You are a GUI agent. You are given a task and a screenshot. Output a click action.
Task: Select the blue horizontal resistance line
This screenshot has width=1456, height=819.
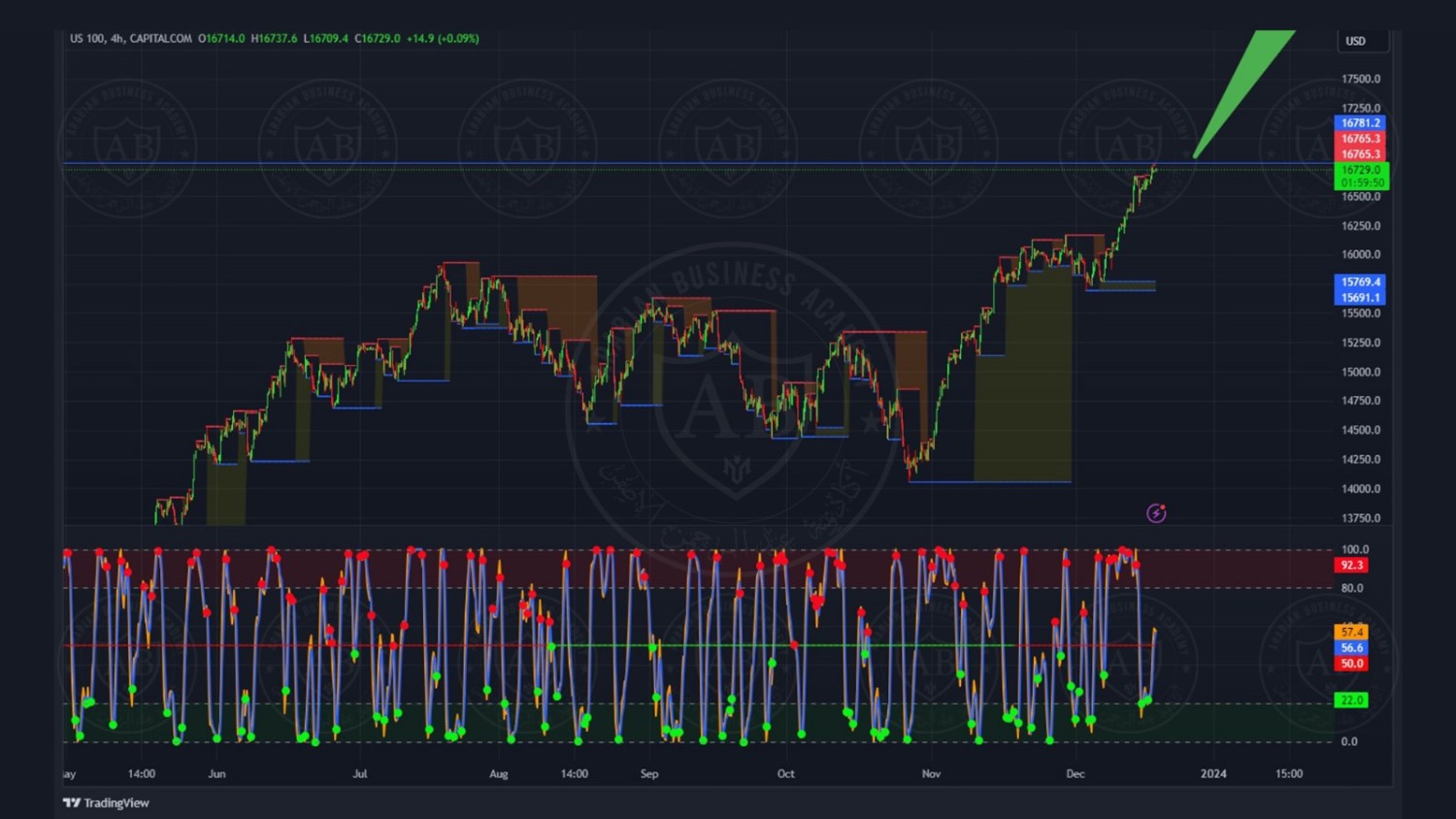[679, 163]
